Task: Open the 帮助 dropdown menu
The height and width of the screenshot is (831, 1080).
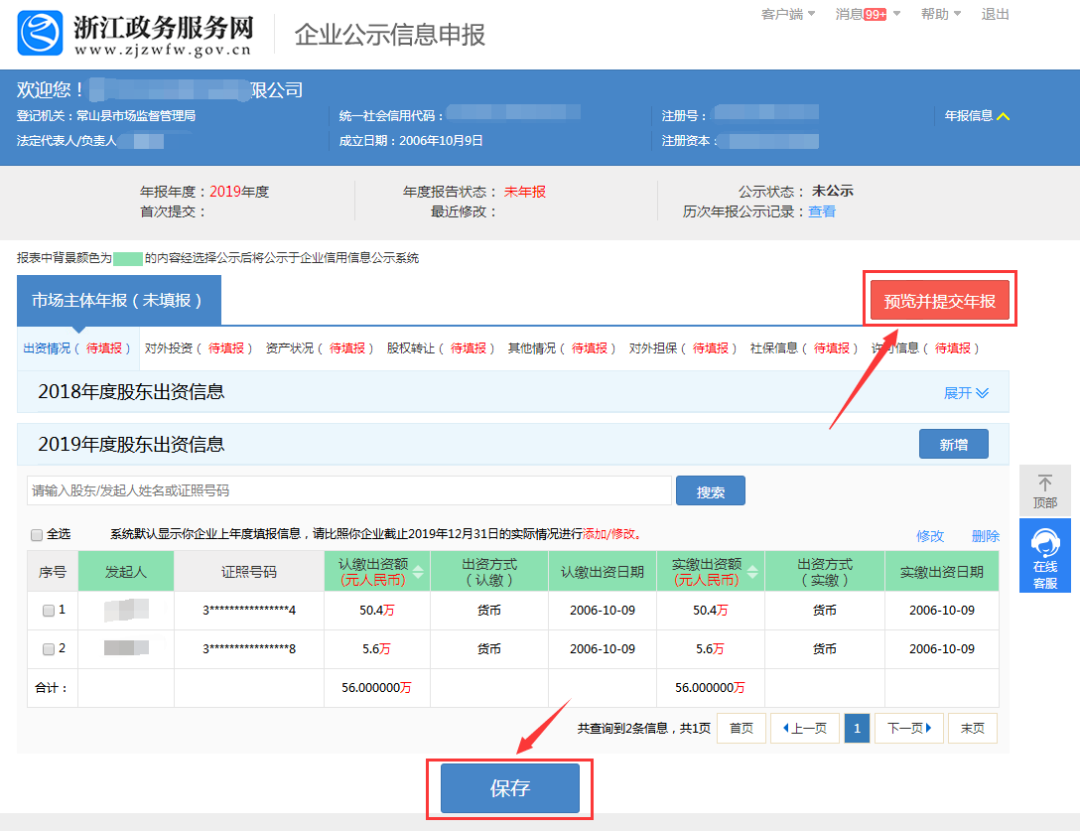Action: point(940,14)
